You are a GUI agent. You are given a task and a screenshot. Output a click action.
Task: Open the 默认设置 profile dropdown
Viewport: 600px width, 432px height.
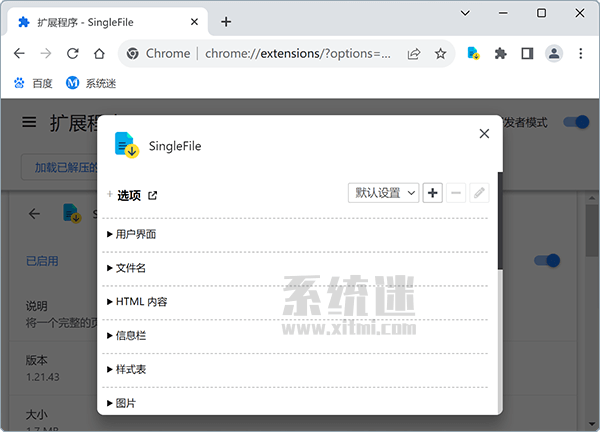coord(383,193)
